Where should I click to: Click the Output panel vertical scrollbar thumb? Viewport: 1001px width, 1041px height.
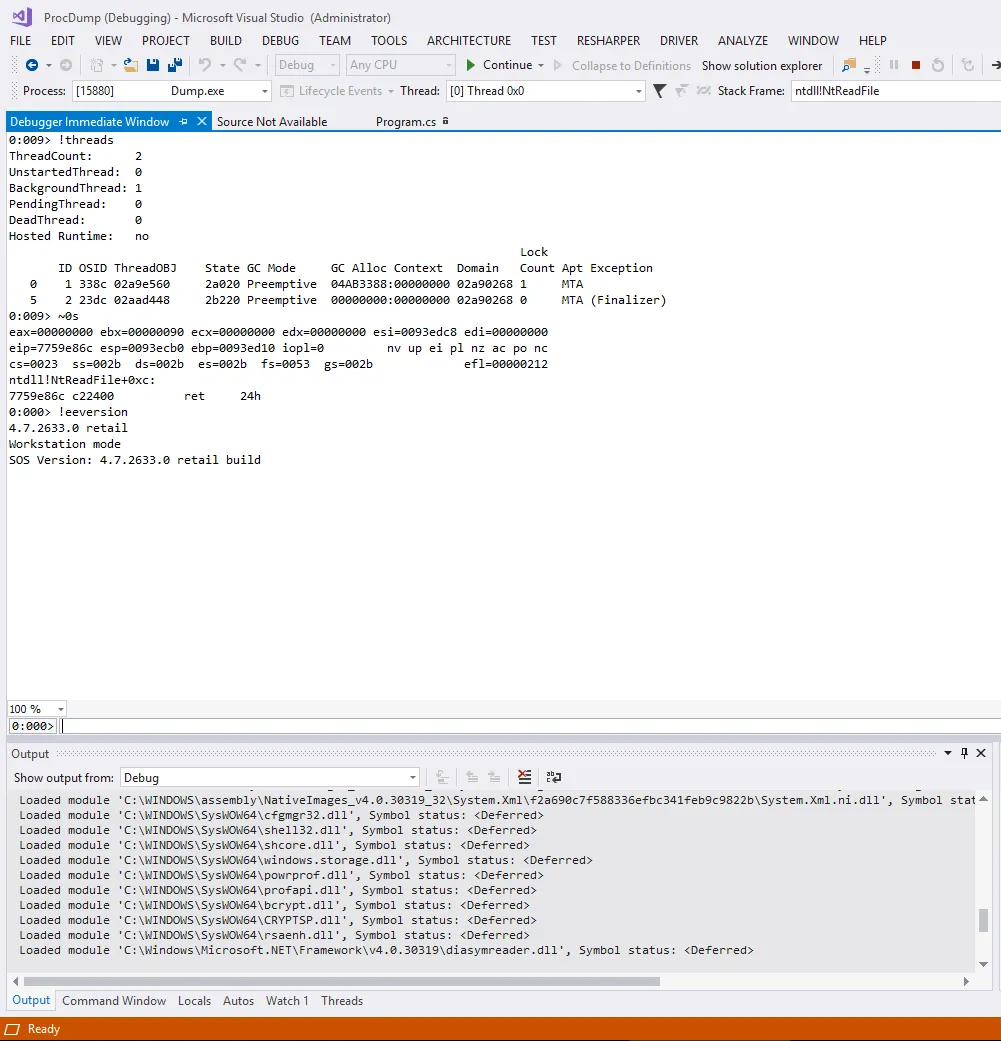984,920
